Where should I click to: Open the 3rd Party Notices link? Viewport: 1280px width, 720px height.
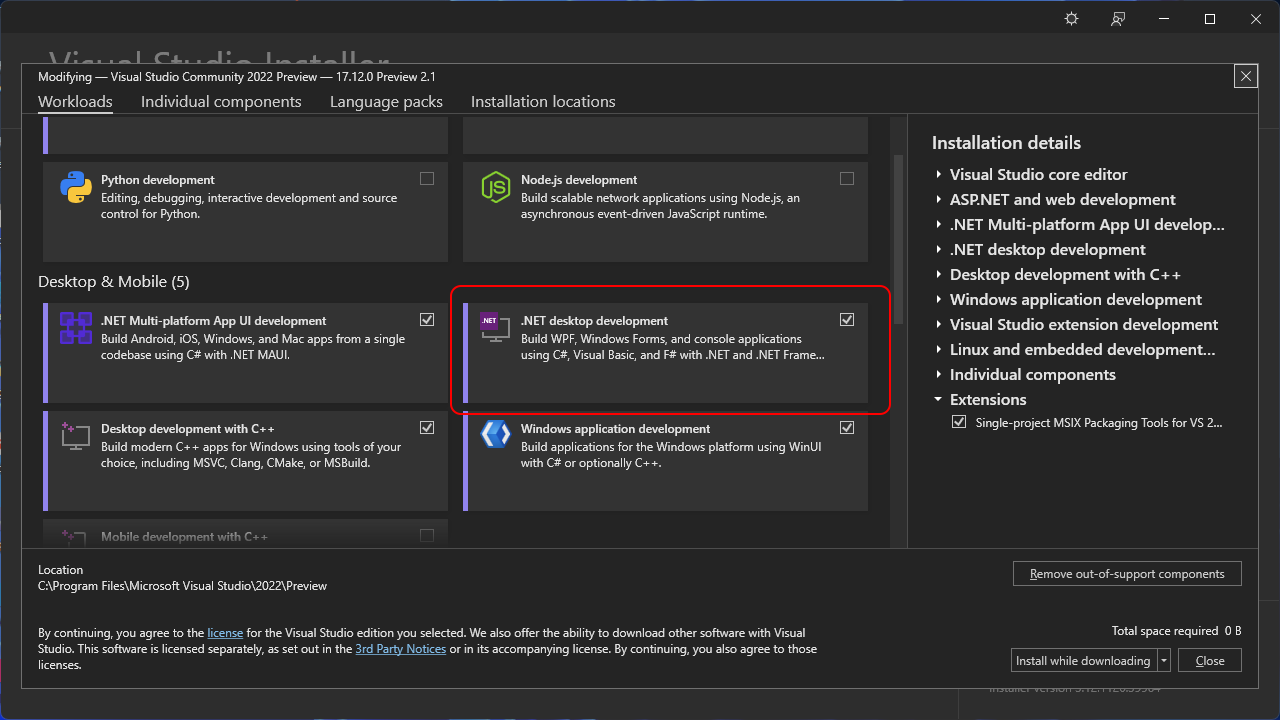(x=400, y=649)
